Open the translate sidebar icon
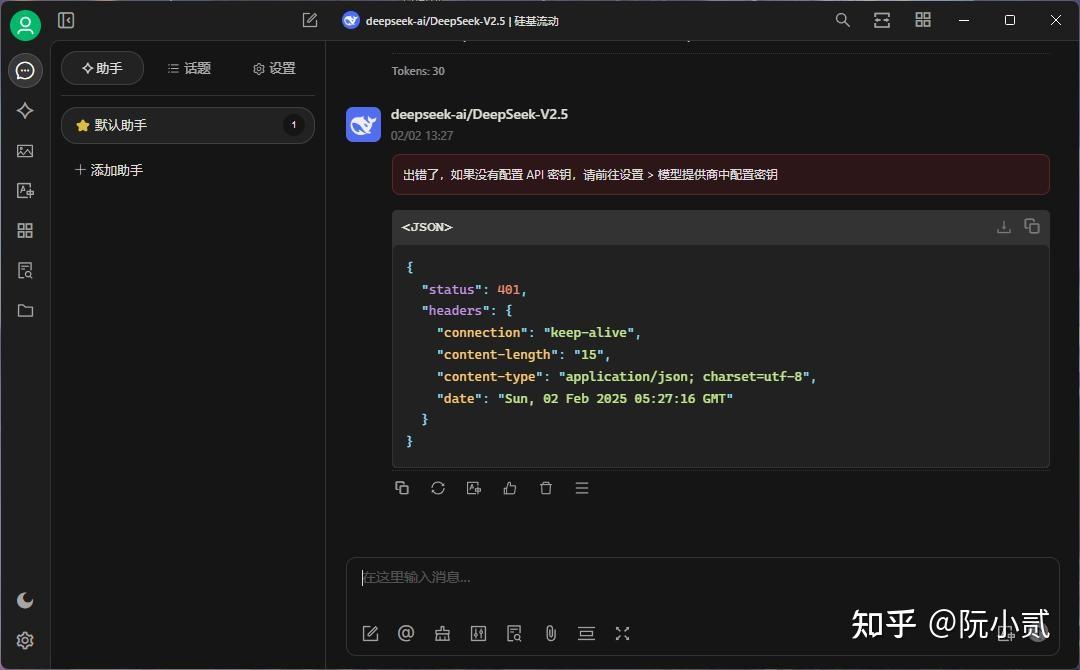Screen dimensions: 1080x670 [x=25, y=191]
